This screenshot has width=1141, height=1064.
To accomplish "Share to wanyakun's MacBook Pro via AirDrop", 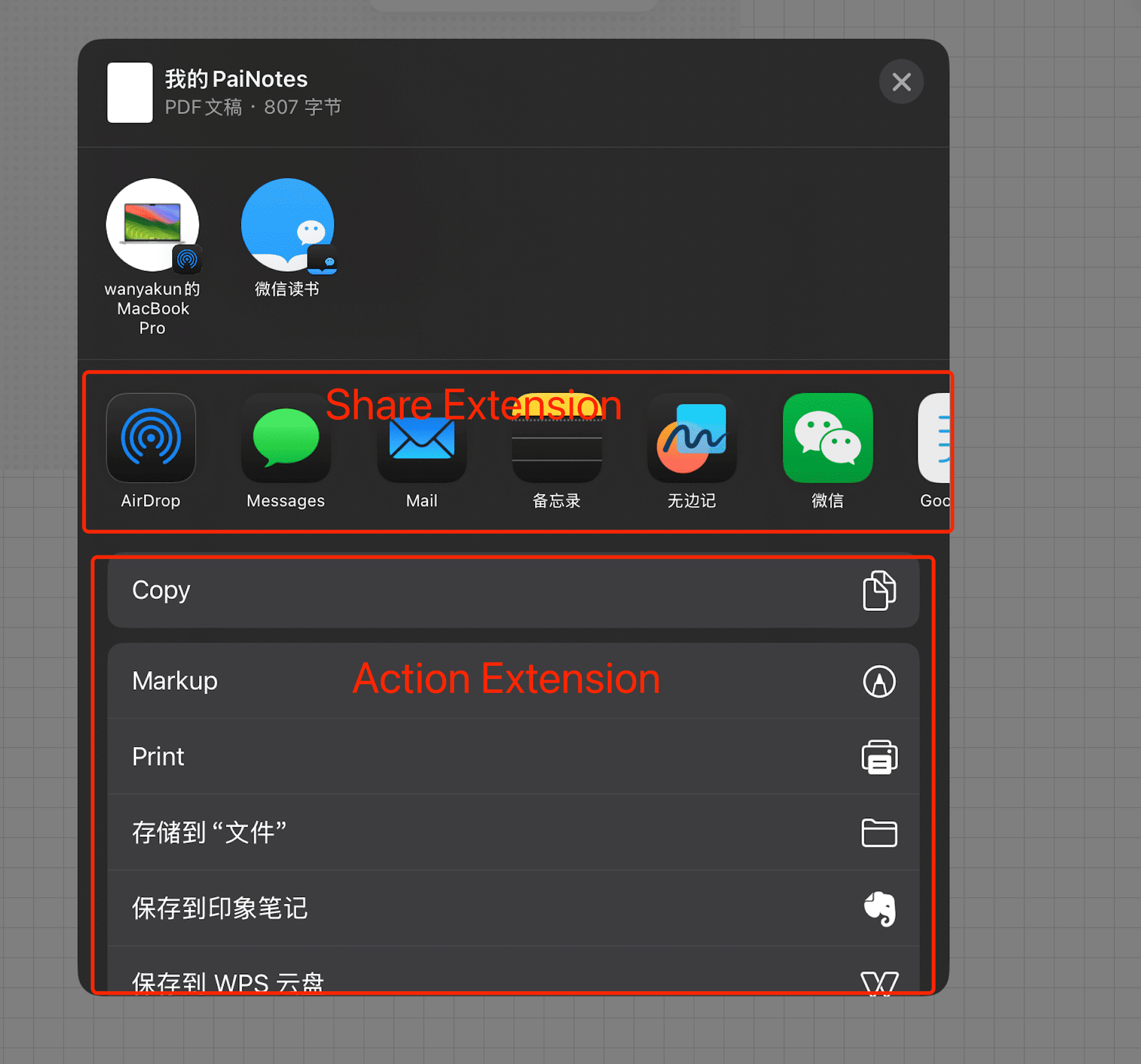I will pos(152,258).
